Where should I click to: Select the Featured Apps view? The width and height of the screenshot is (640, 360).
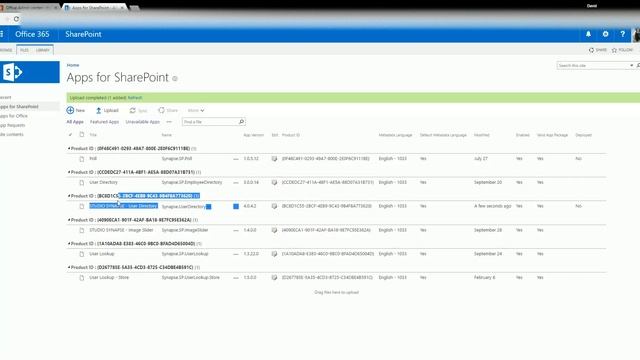(104, 122)
